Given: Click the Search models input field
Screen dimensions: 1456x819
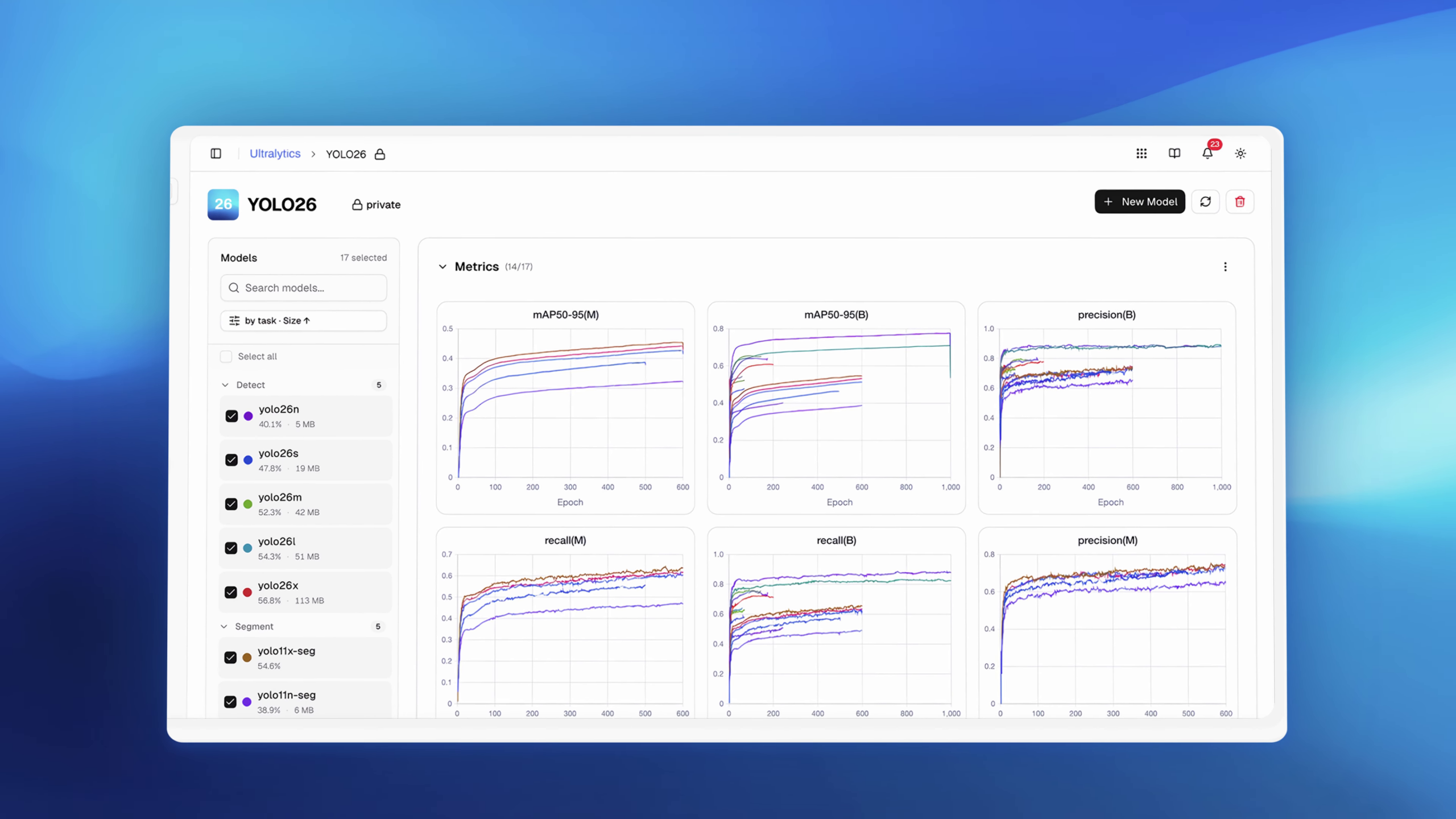Looking at the screenshot, I should tap(303, 288).
